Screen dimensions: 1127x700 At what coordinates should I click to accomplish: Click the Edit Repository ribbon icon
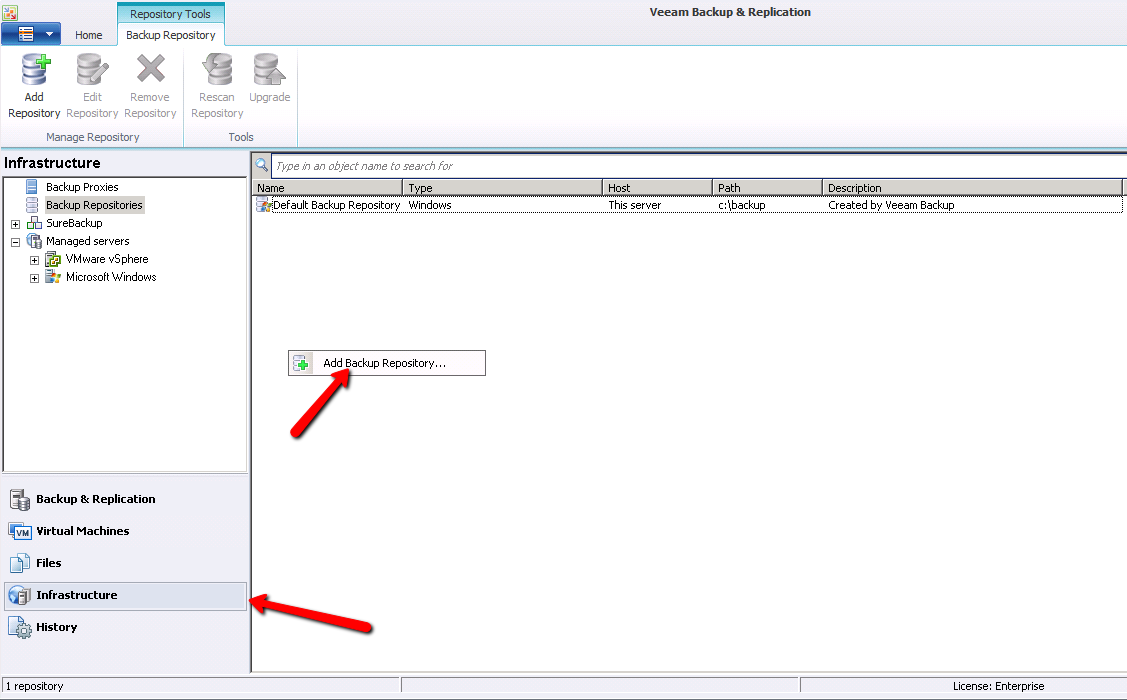[x=93, y=70]
